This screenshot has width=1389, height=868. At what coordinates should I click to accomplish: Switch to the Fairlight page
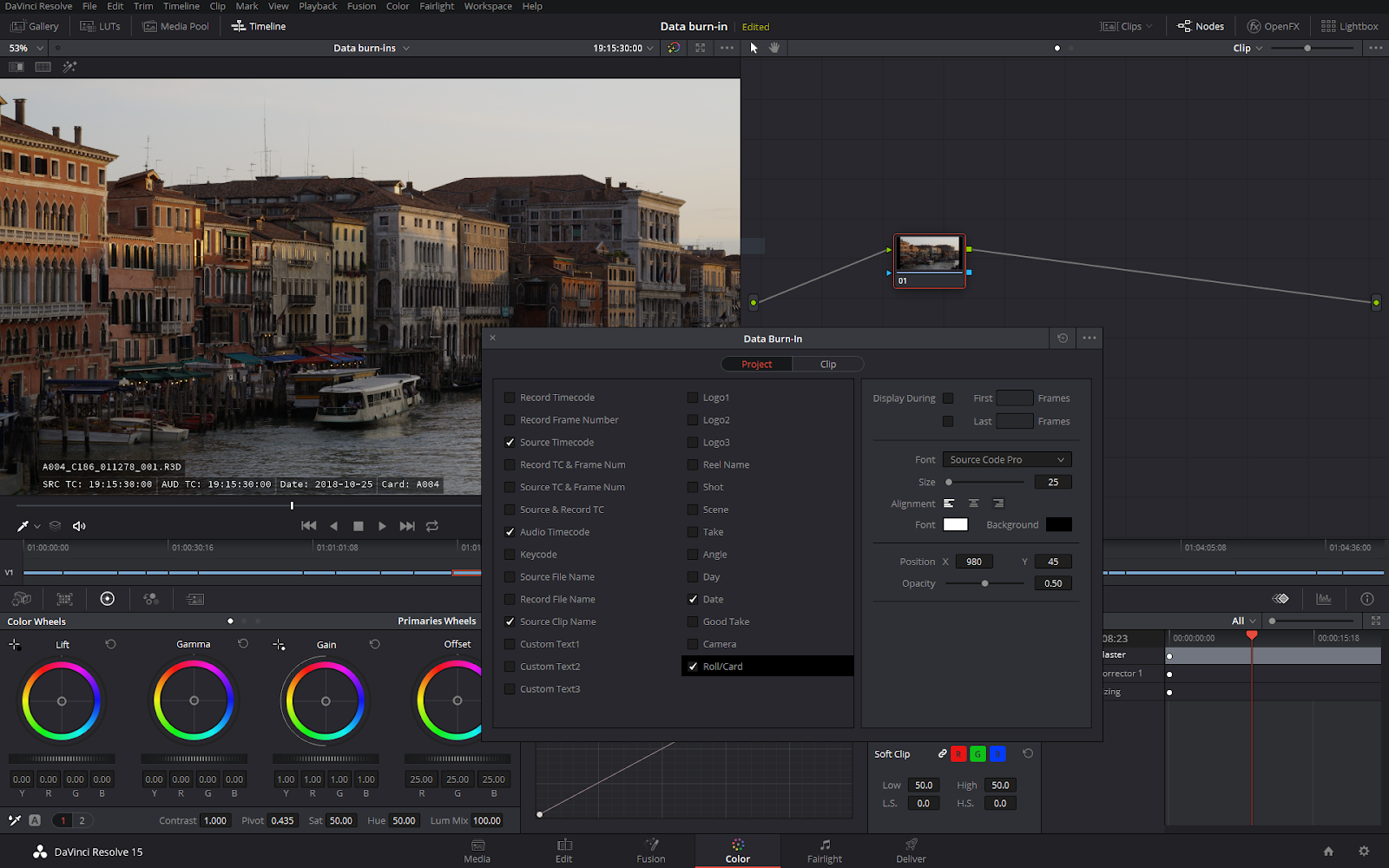click(x=825, y=851)
